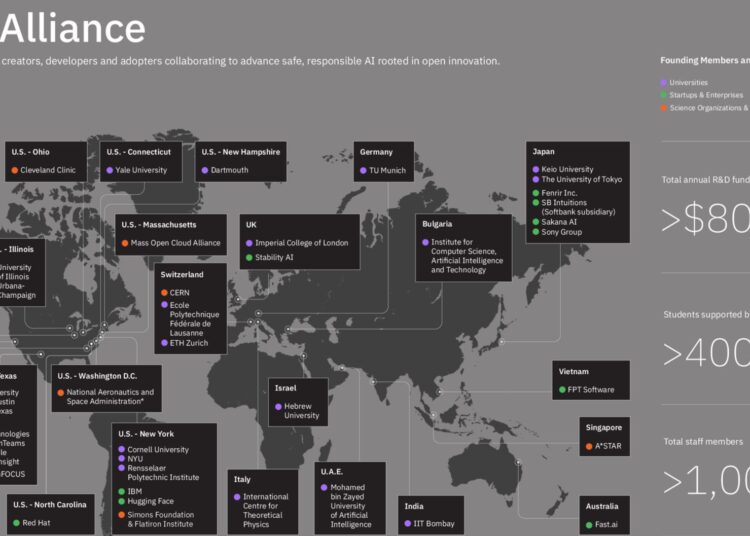Viewport: 750px width, 536px height.
Task: Select the "Founding Members" legend heading
Action: (x=705, y=60)
